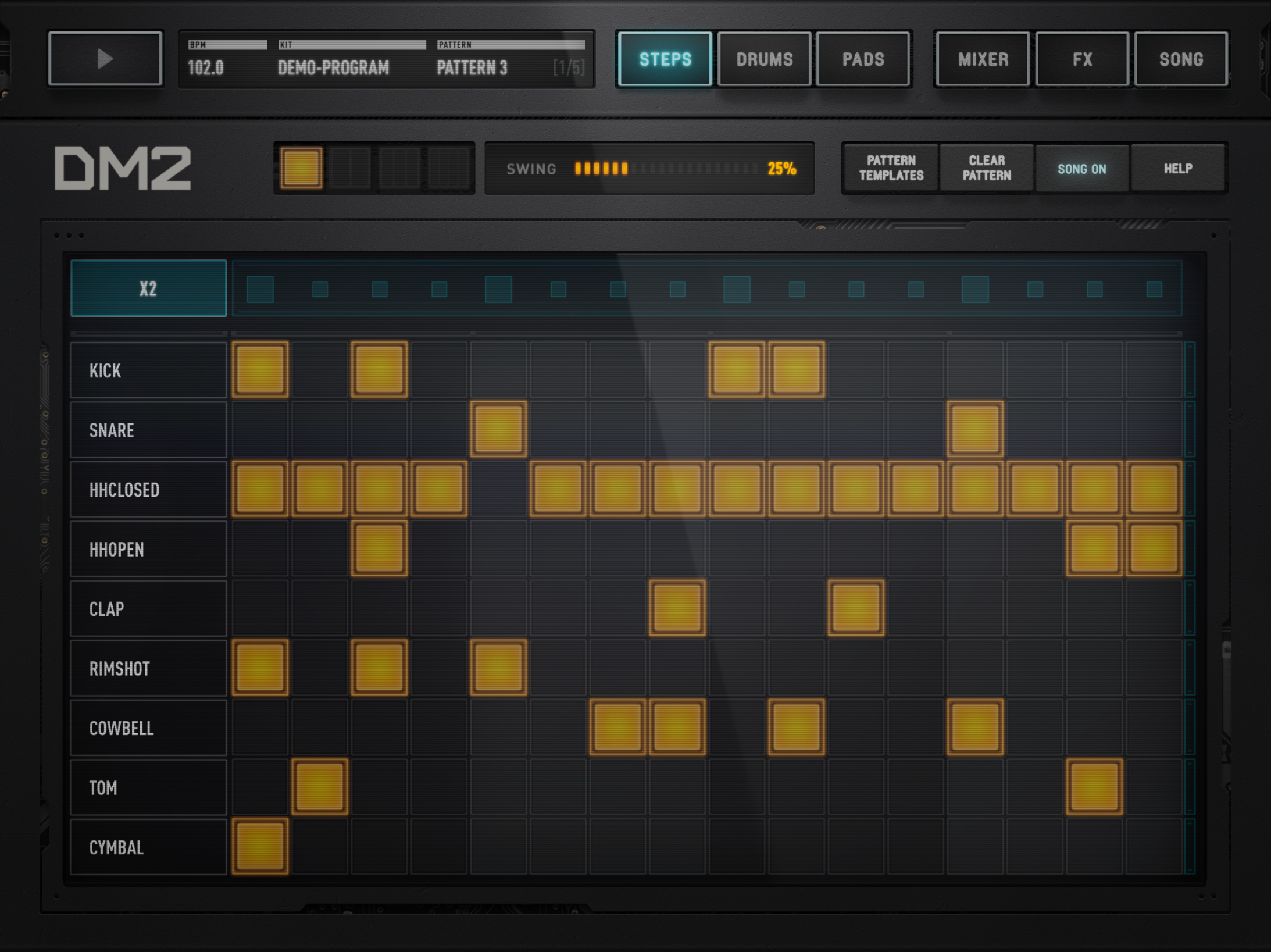Turn off CLAP step 11
This screenshot has width=1271, height=952.
(x=856, y=608)
